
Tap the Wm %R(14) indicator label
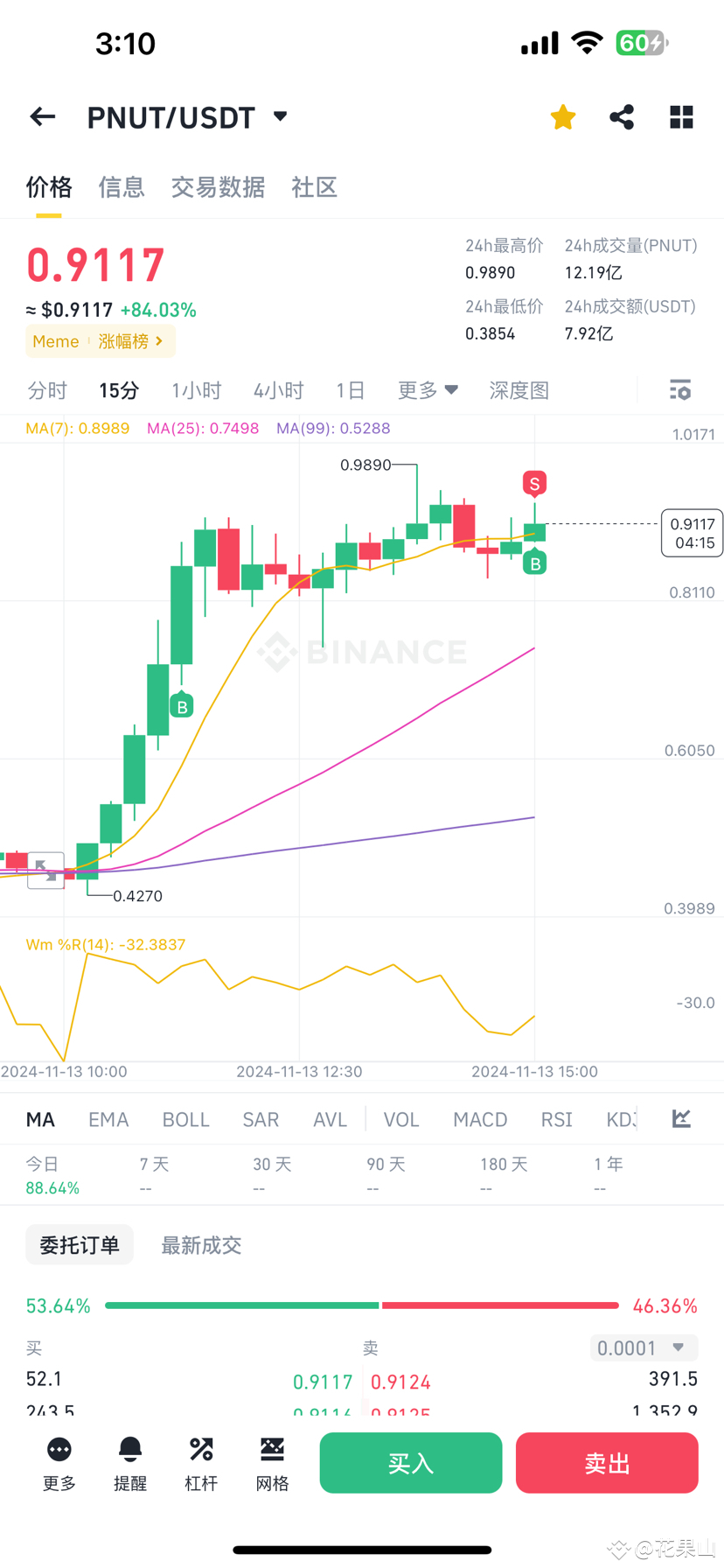[106, 944]
